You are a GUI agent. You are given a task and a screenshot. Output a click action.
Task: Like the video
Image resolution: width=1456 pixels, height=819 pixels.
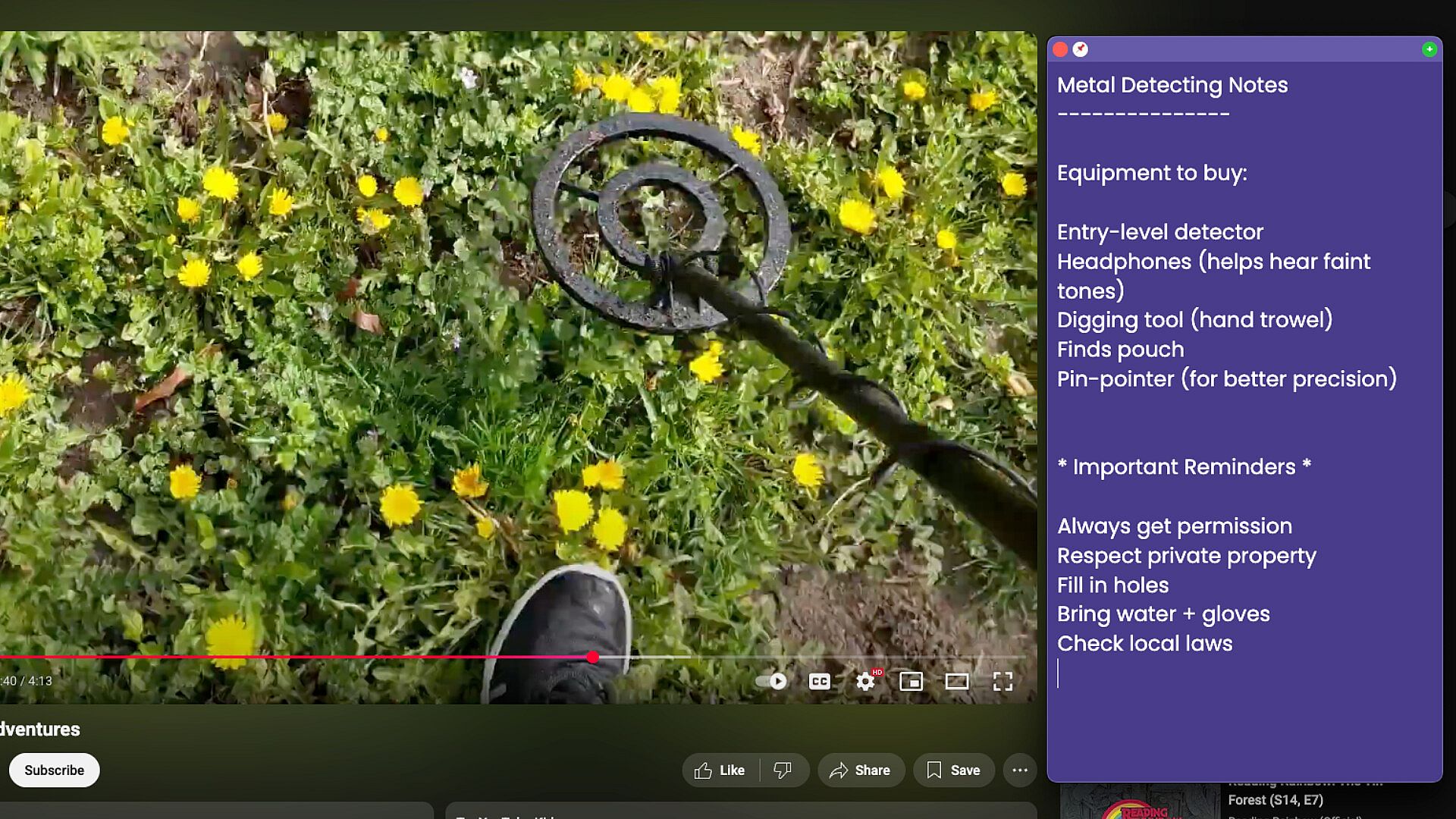tap(720, 770)
